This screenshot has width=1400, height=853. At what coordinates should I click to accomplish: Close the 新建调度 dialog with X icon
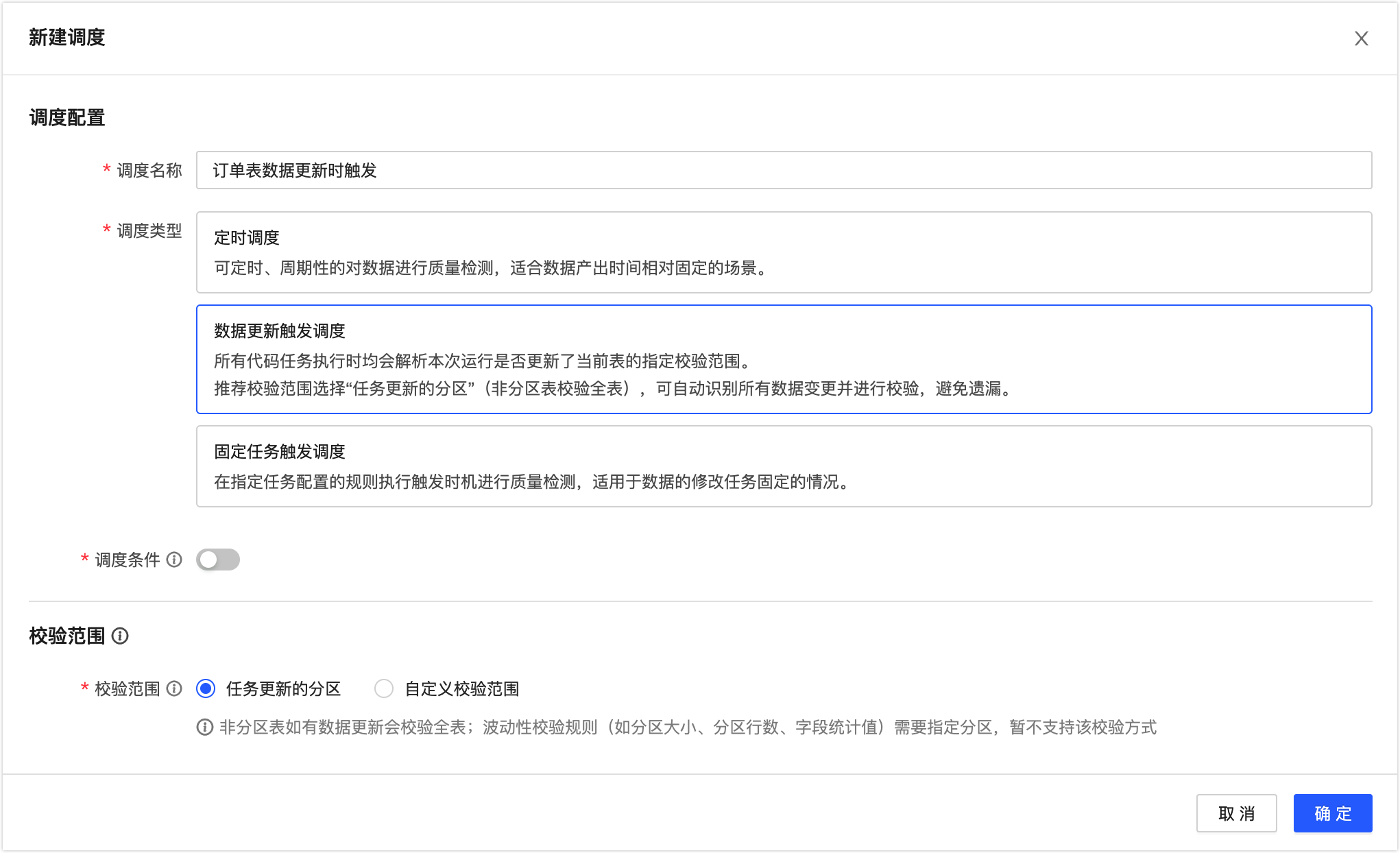coord(1361,38)
